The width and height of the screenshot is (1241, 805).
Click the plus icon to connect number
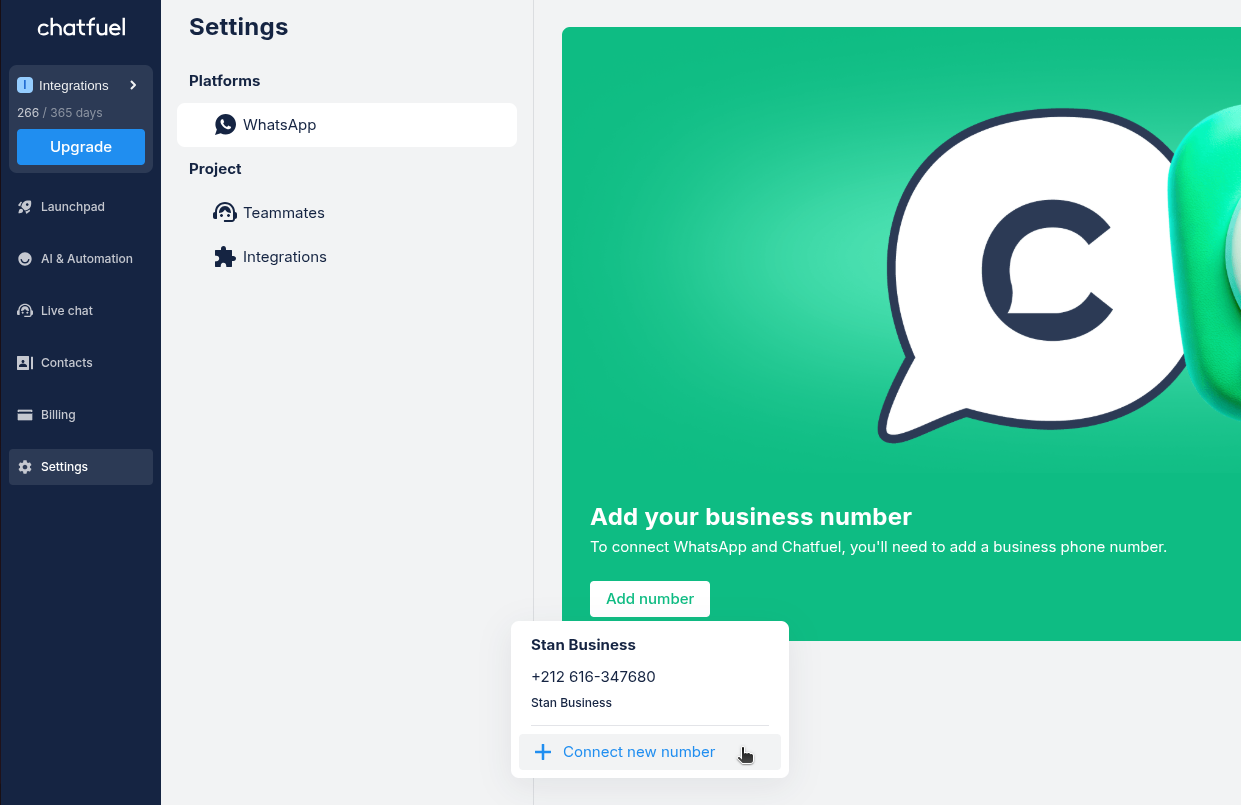543,752
